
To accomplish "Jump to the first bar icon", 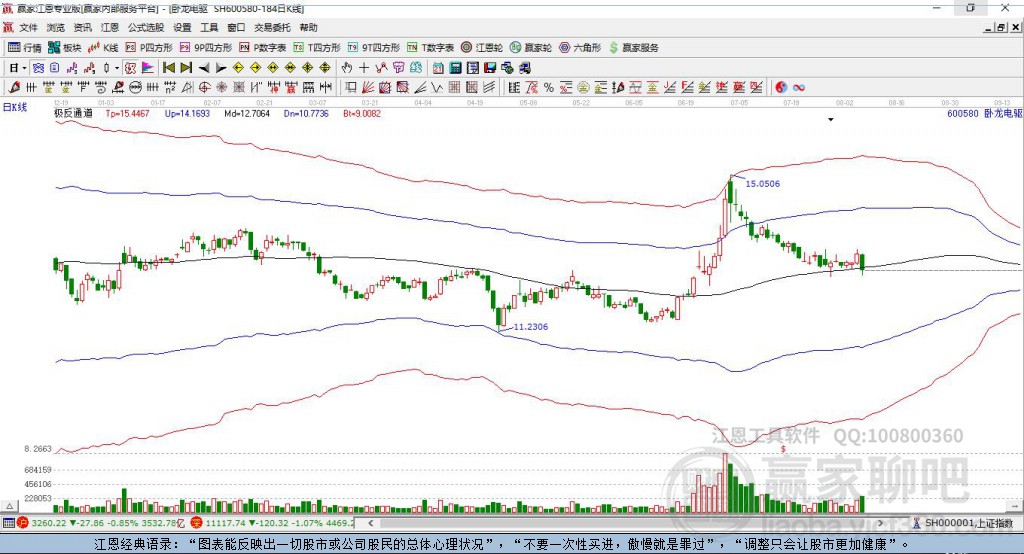I will point(168,68).
